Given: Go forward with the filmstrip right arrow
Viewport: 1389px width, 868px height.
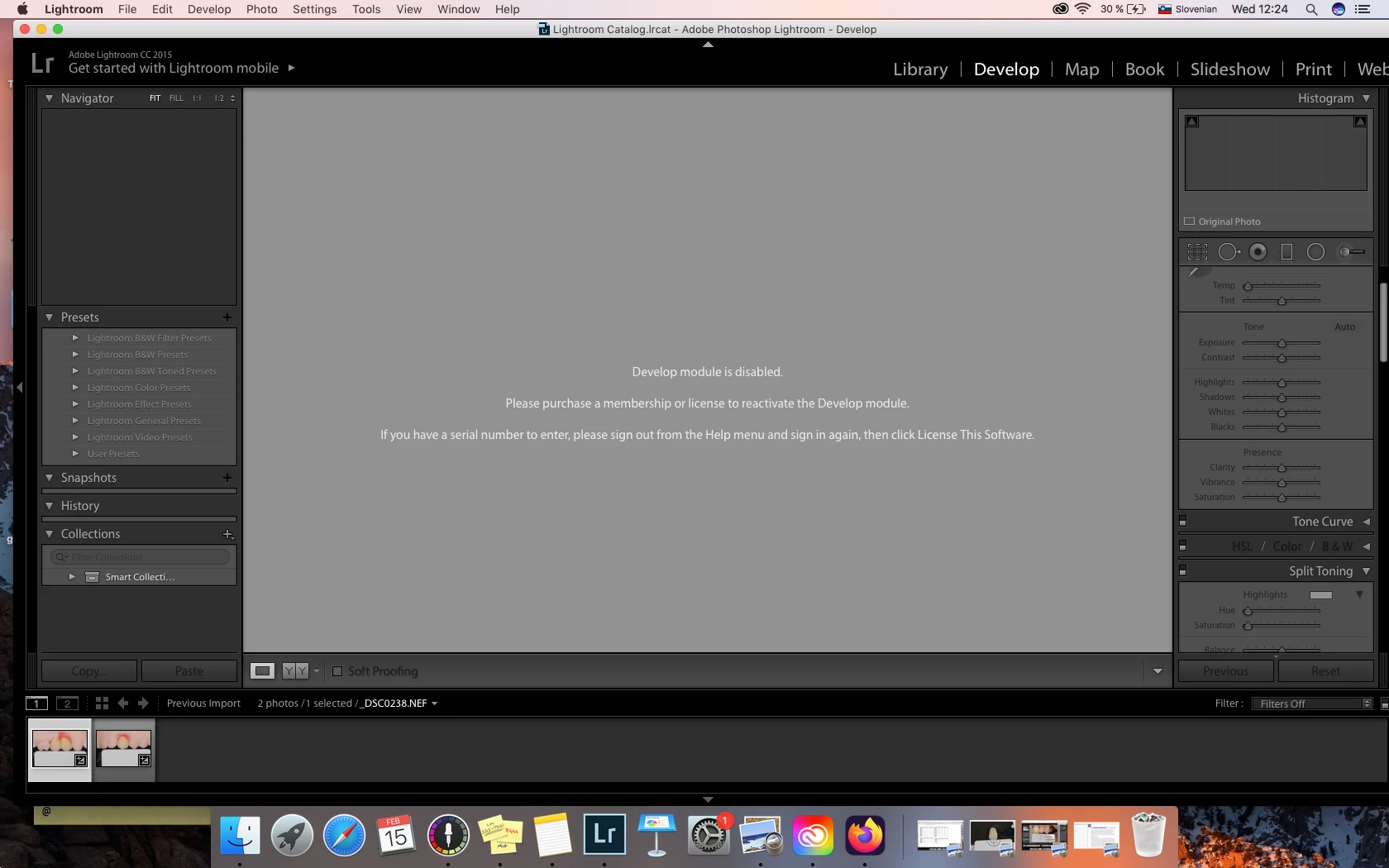Looking at the screenshot, I should click(143, 703).
